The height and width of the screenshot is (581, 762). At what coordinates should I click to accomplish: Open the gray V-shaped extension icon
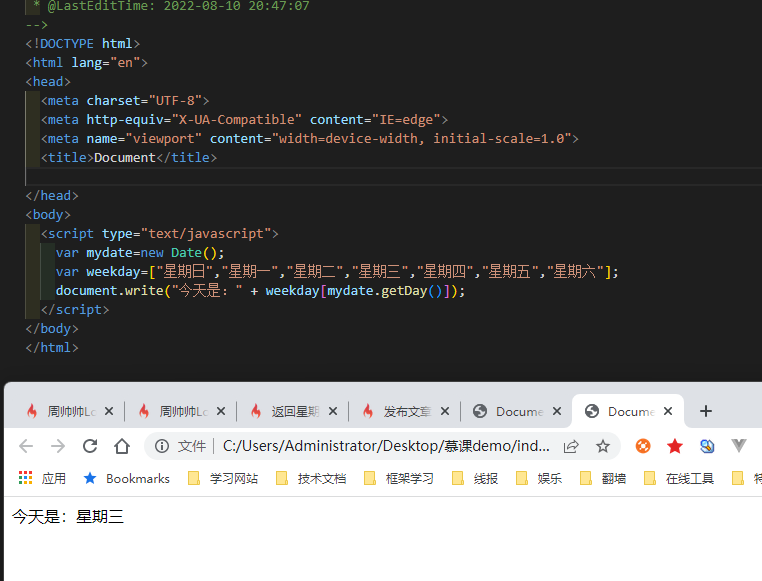click(739, 445)
